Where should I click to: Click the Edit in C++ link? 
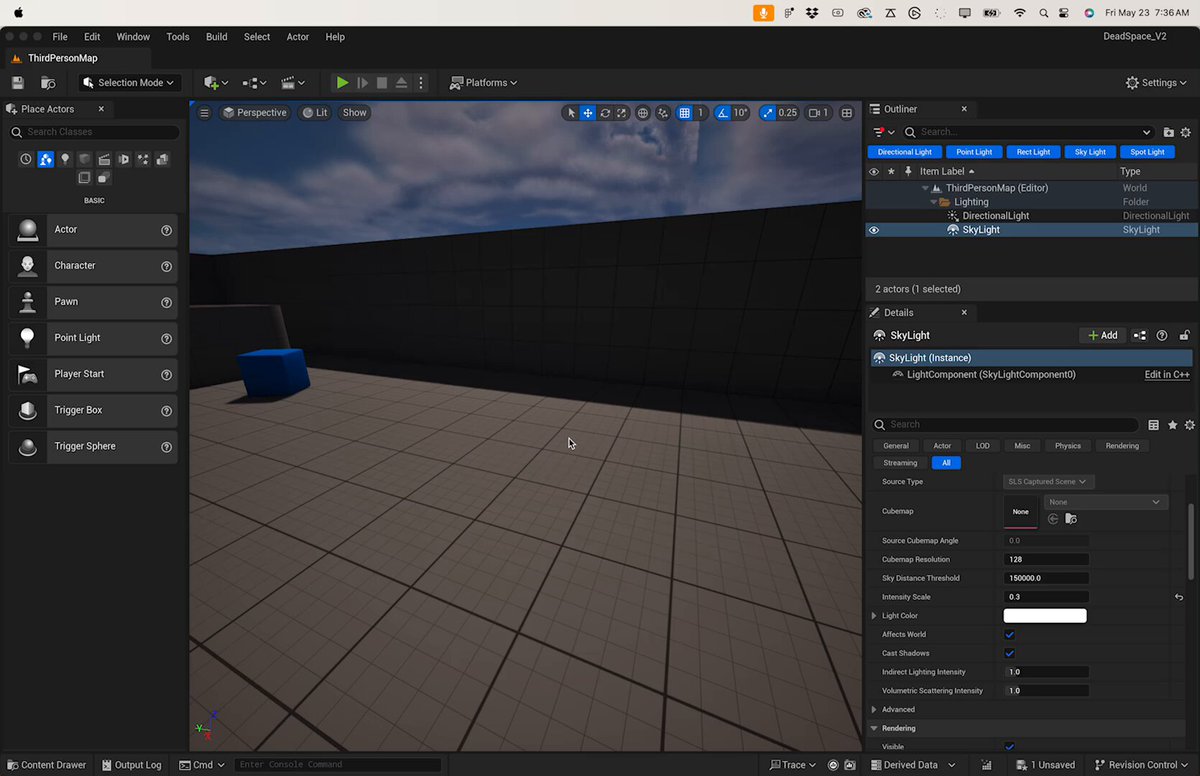(x=1167, y=375)
